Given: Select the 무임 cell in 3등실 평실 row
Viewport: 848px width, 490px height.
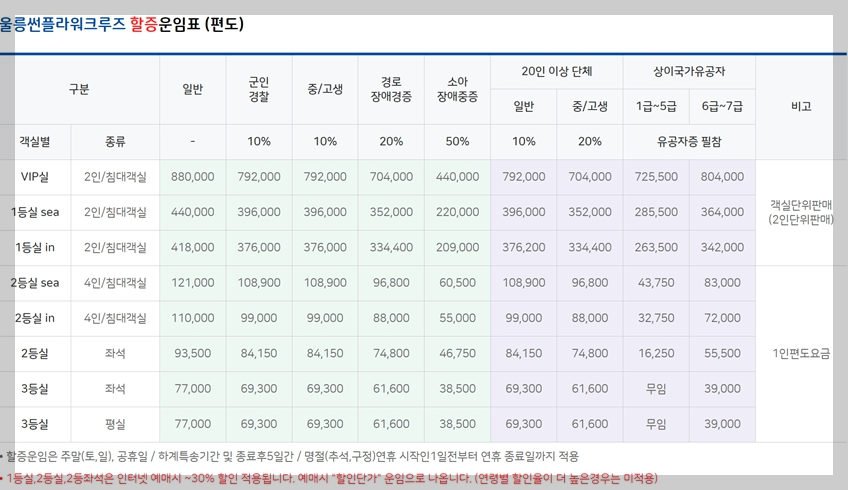Looking at the screenshot, I should [x=656, y=424].
